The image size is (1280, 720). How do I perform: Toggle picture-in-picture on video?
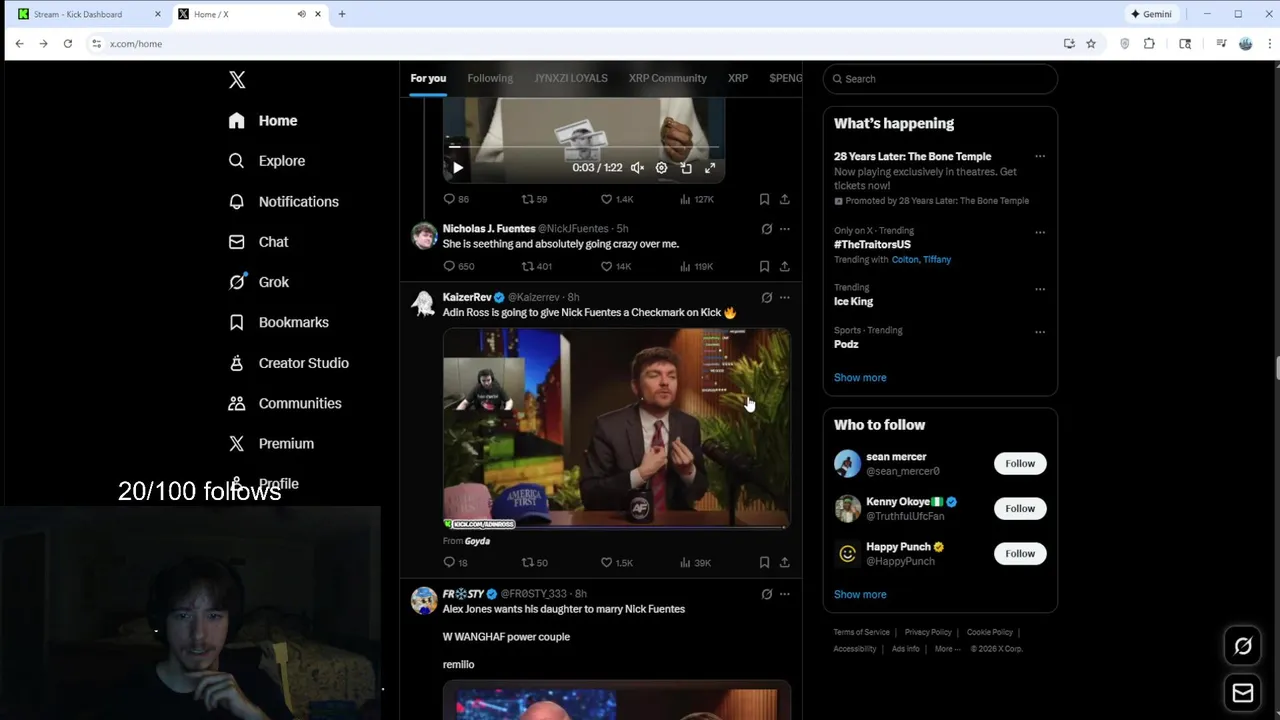686,168
